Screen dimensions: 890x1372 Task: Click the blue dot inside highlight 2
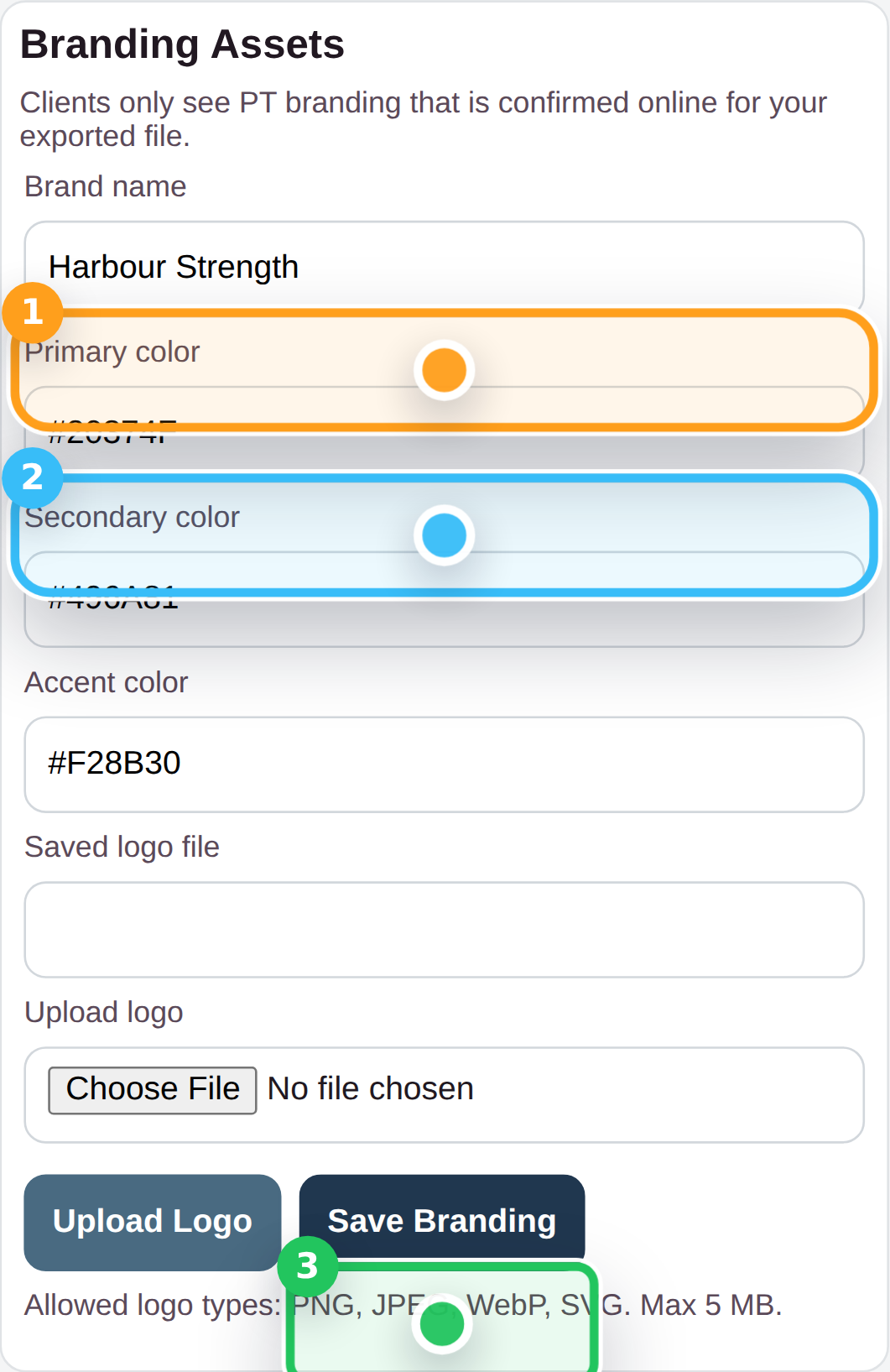click(444, 536)
